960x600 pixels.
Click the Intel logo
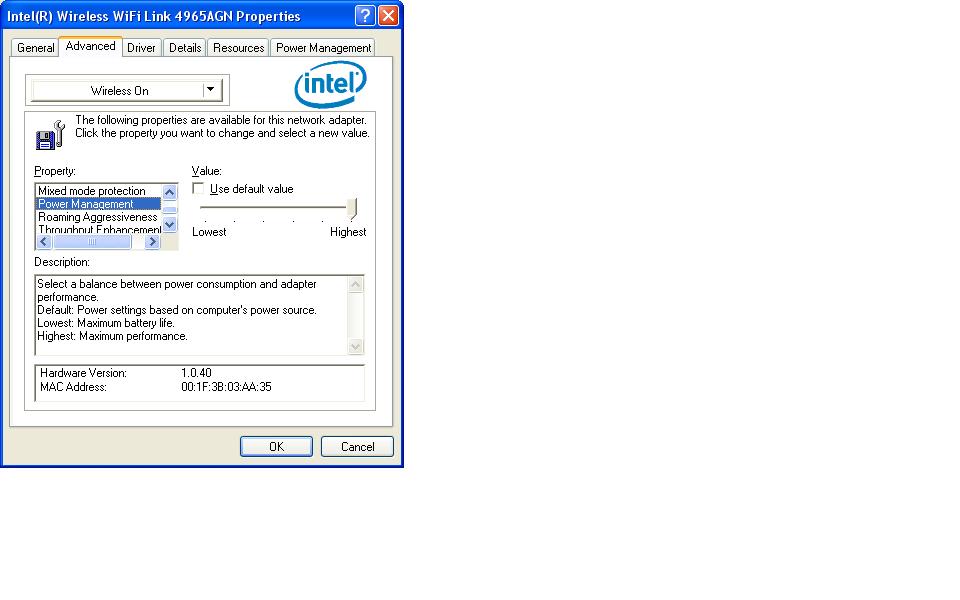coord(331,84)
